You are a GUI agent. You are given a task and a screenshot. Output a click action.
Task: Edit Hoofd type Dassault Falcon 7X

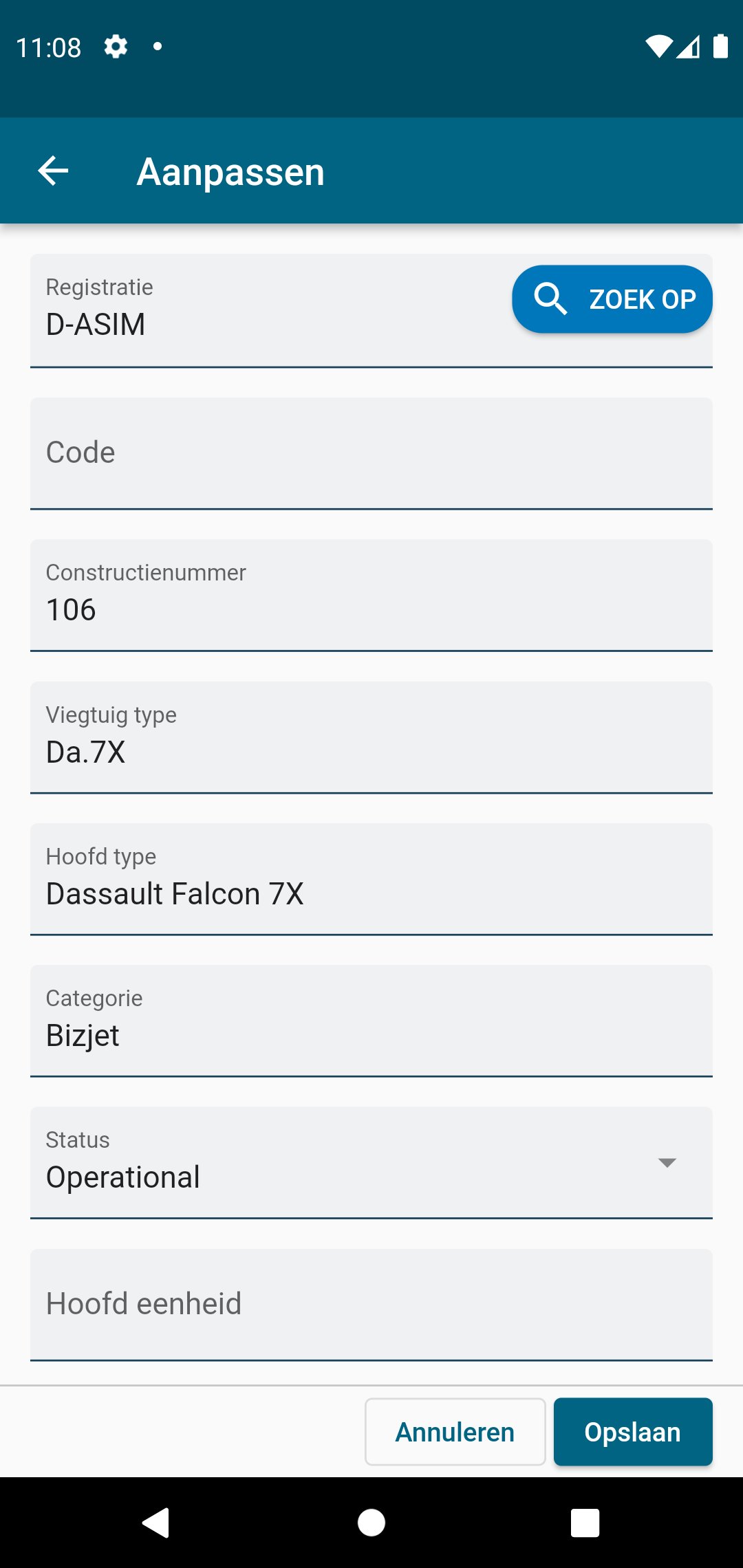click(371, 879)
